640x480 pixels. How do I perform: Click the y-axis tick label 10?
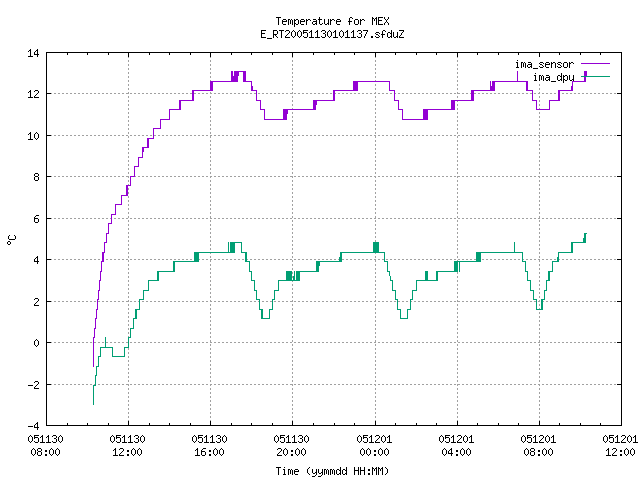tap(33, 136)
